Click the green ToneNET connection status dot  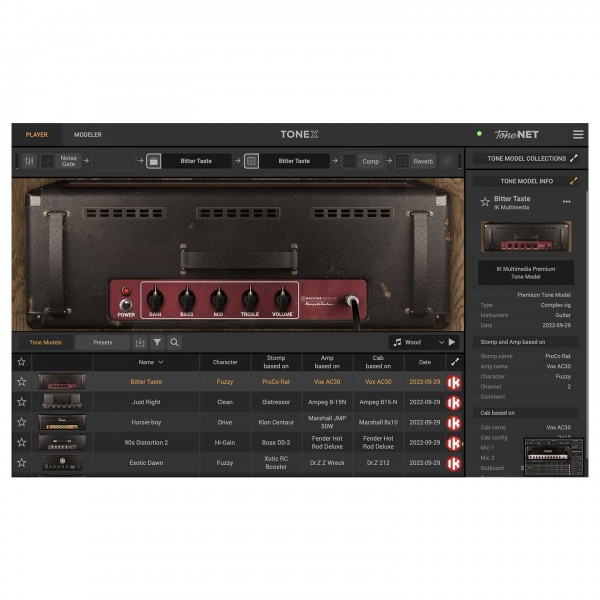(479, 134)
